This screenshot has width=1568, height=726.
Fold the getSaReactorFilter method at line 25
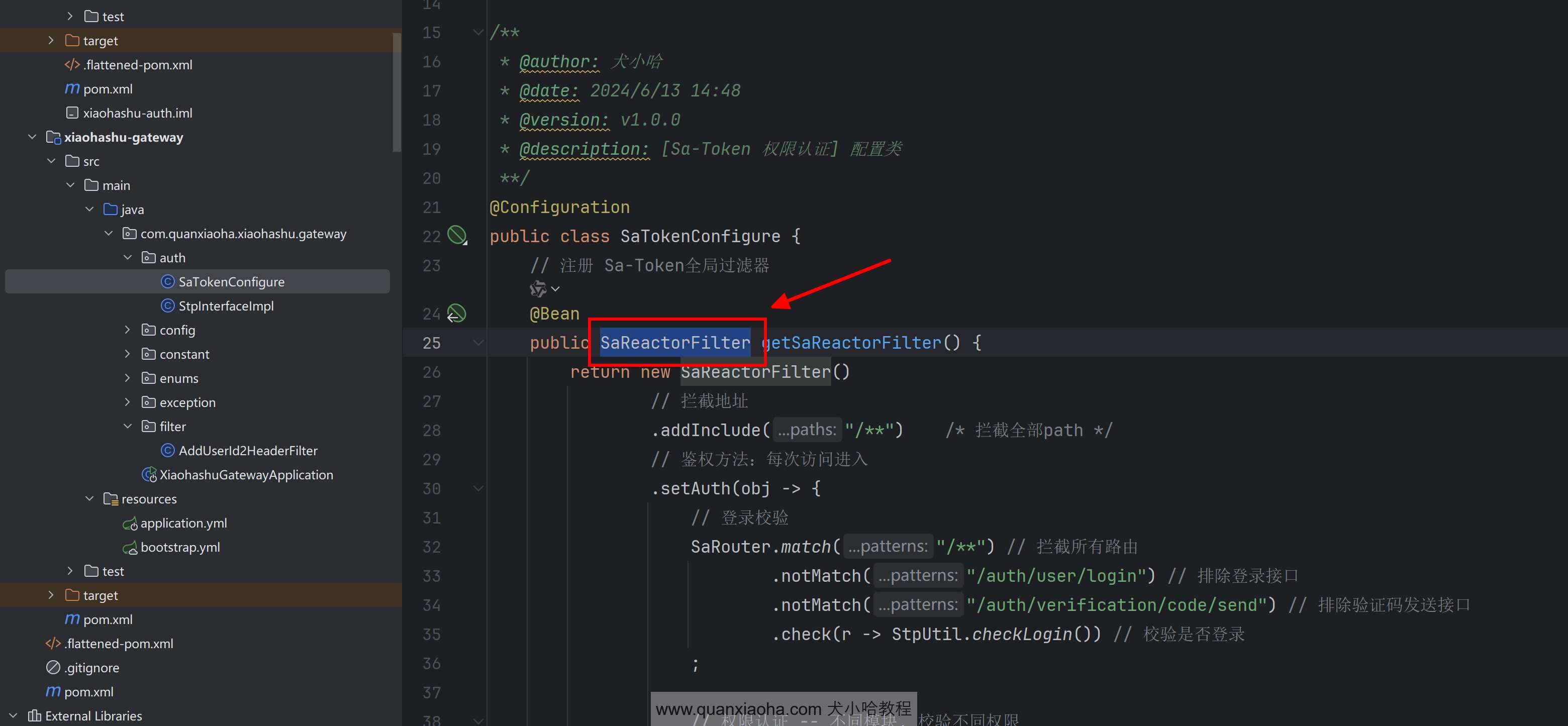point(478,343)
